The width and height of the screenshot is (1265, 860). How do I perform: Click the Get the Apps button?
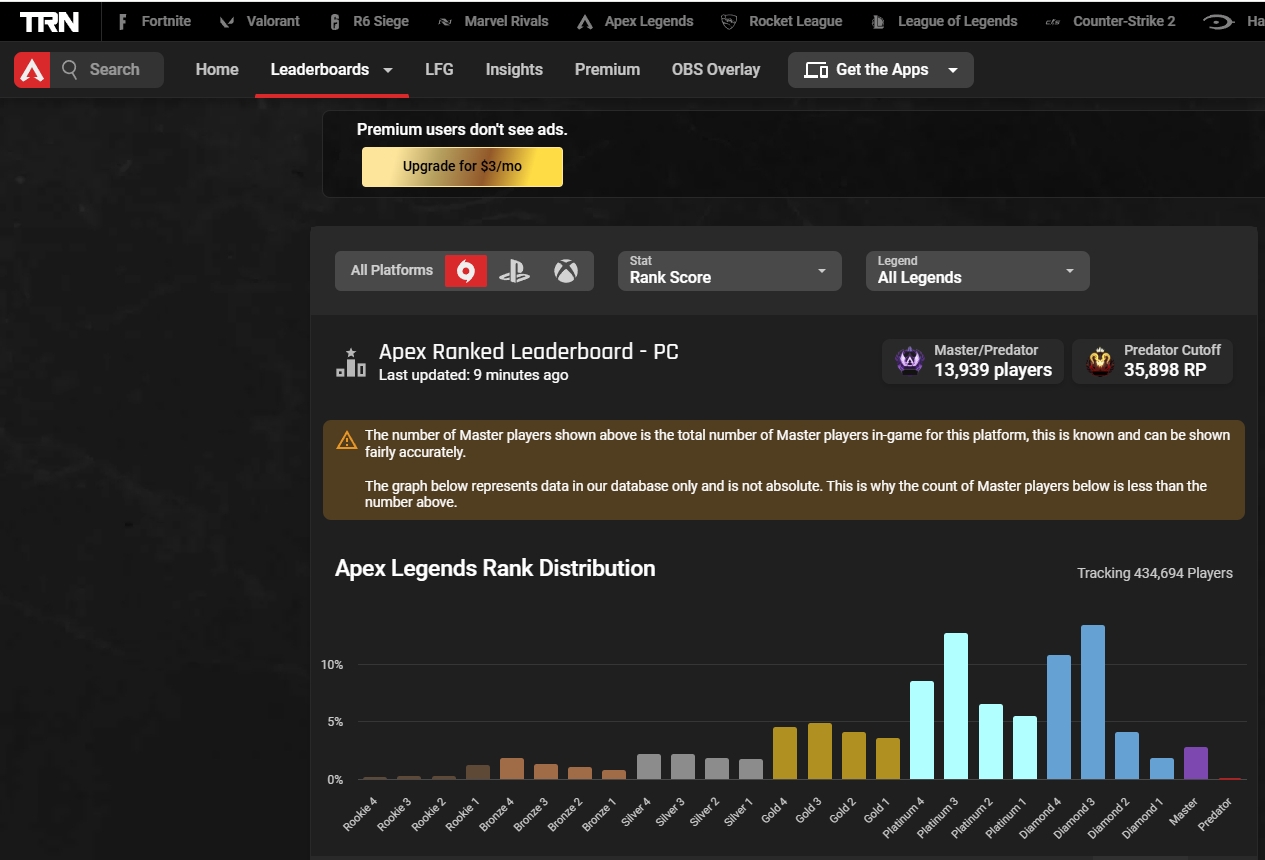click(x=881, y=70)
